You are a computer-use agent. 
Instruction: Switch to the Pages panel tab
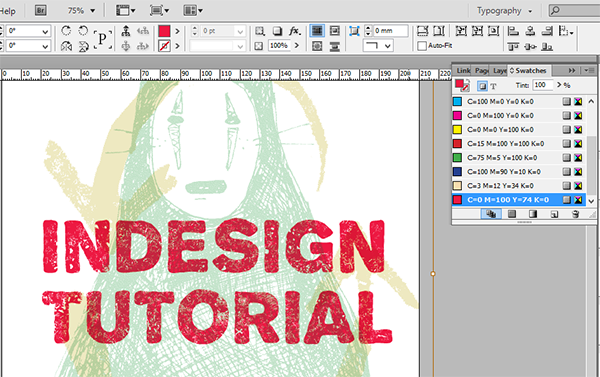click(481, 70)
